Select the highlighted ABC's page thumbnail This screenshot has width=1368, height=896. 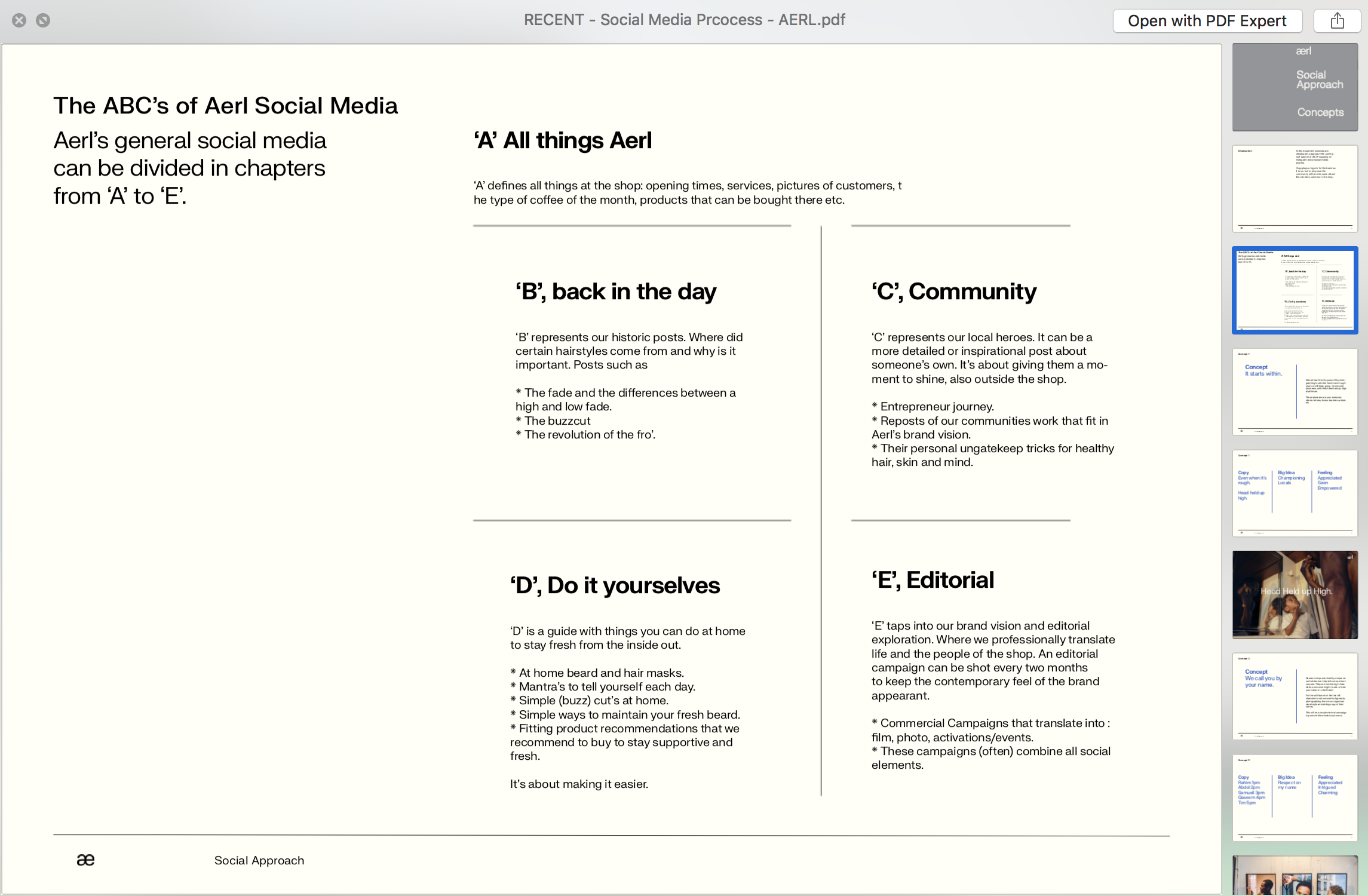(x=1295, y=290)
